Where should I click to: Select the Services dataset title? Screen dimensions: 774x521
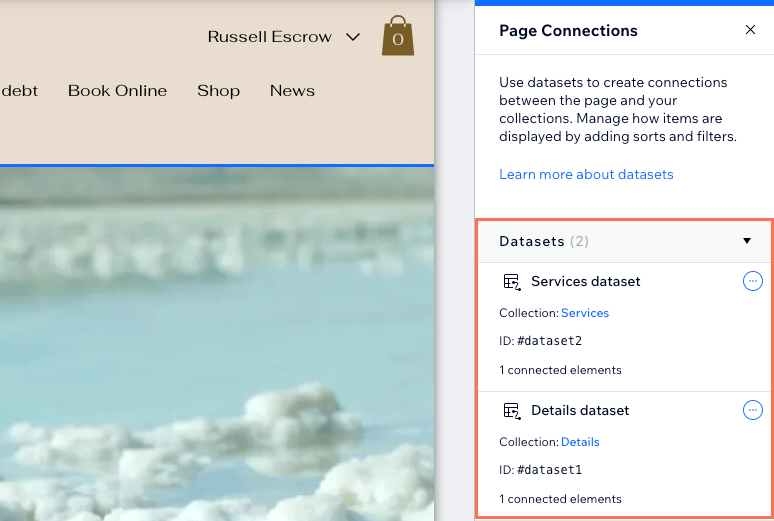585,281
